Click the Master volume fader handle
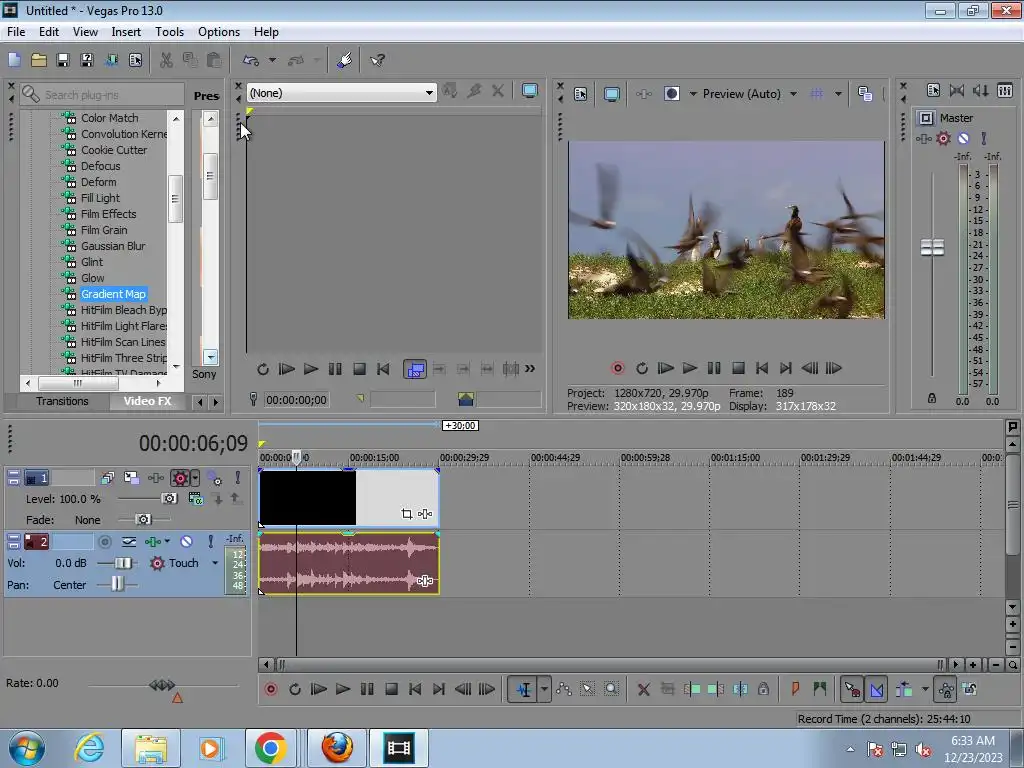 tap(932, 248)
